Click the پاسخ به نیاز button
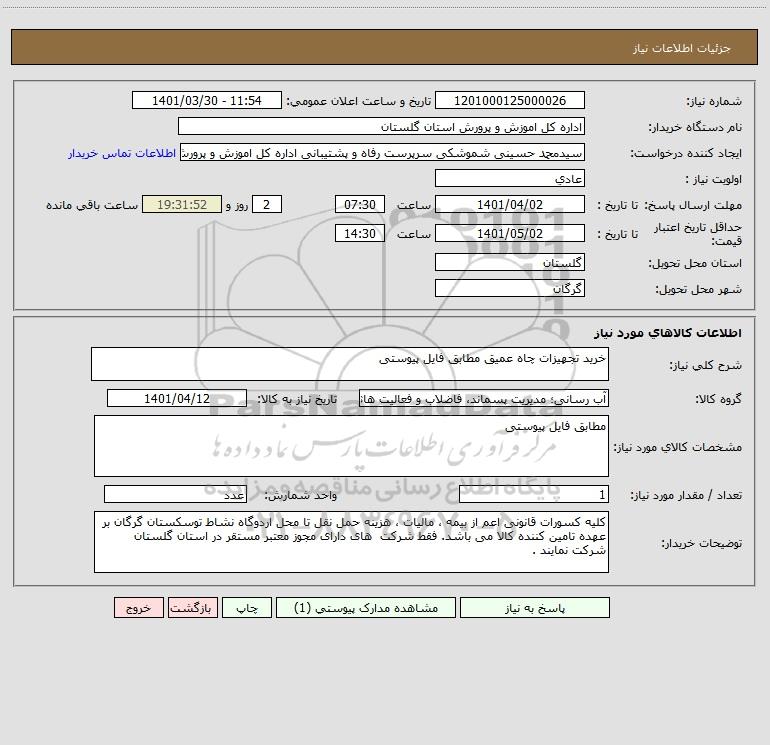 (534, 608)
